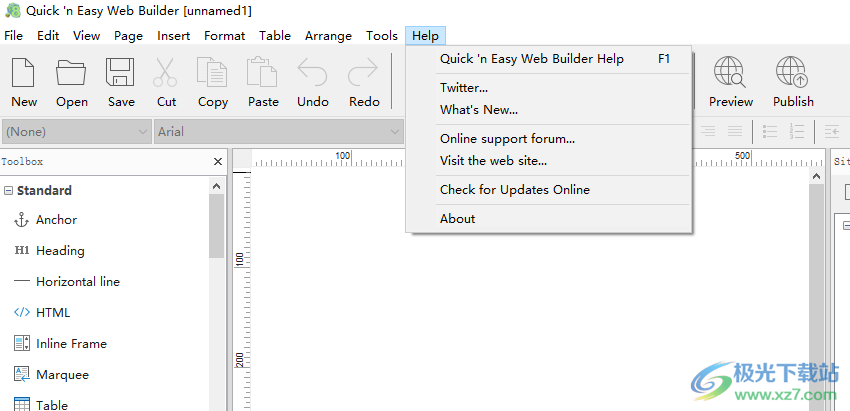The image size is (850, 411).
Task: Click the Redo arrow icon
Action: 363,73
